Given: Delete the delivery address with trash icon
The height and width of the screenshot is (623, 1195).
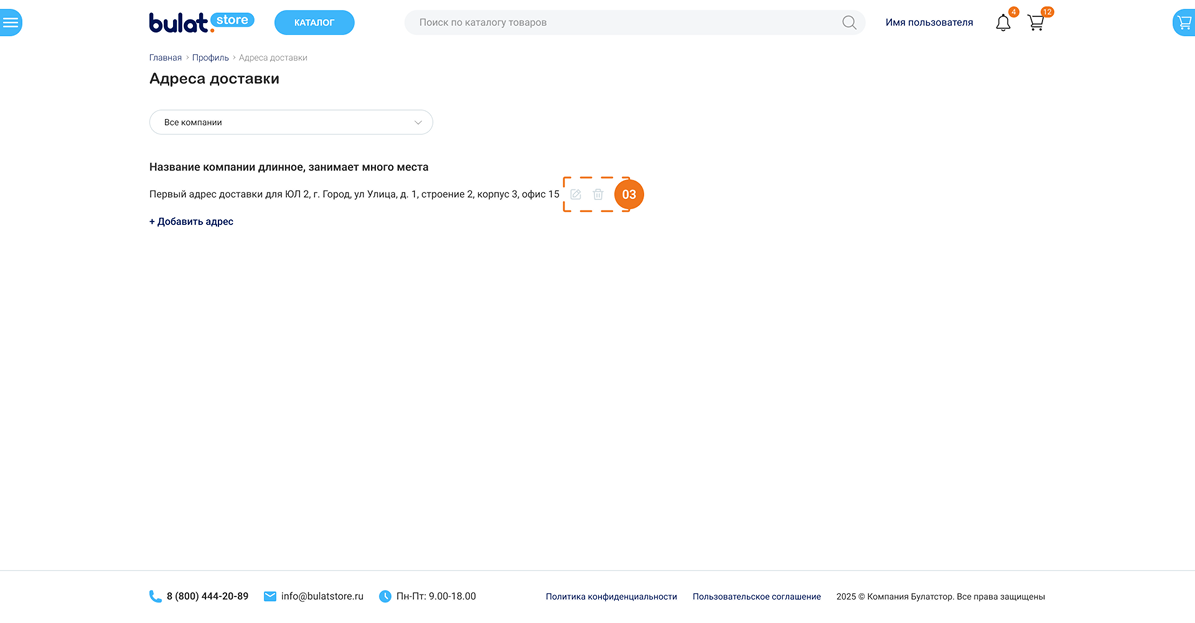Looking at the screenshot, I should coord(598,194).
